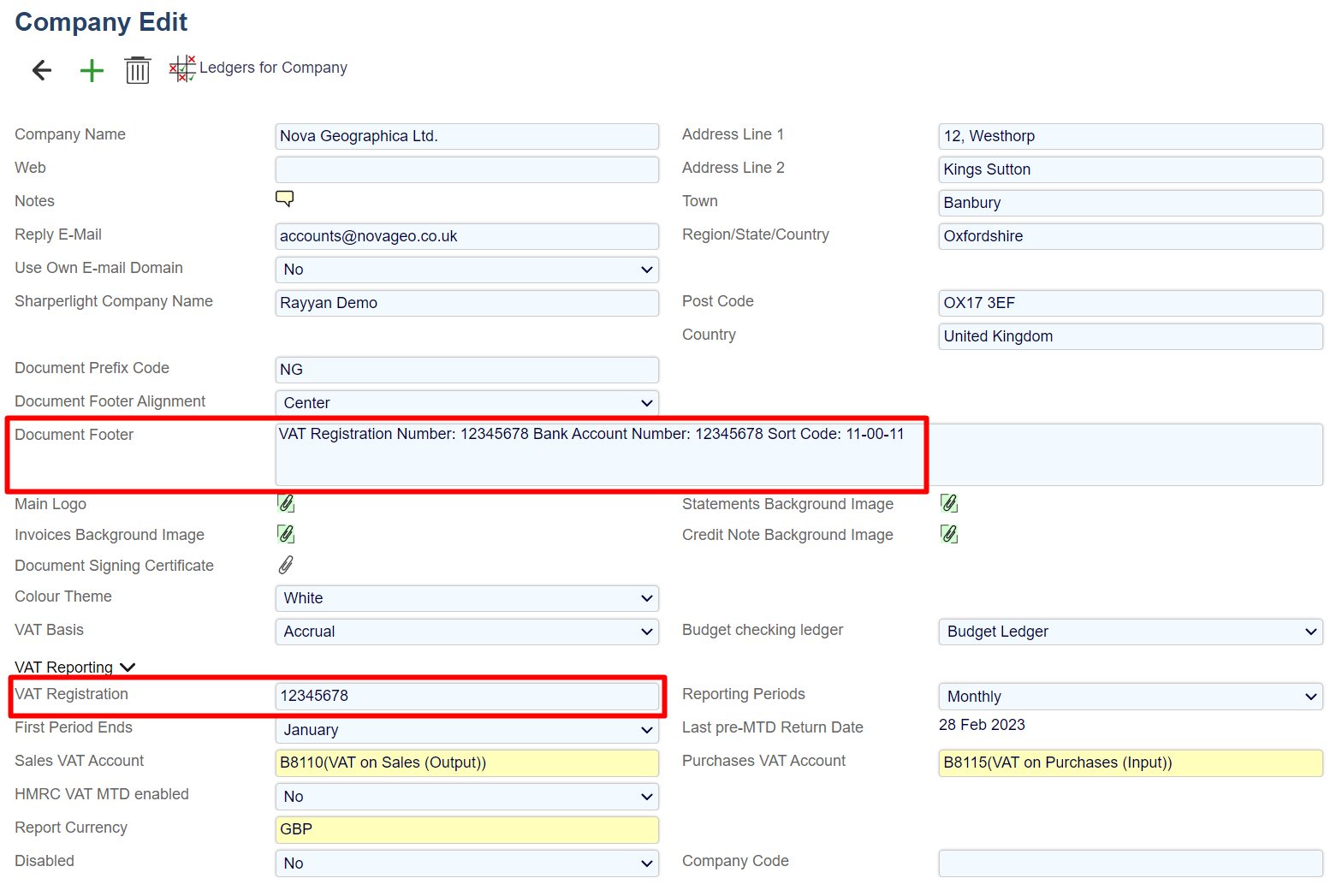
Task: Open the Notes speech bubble icon
Action: pos(284,199)
